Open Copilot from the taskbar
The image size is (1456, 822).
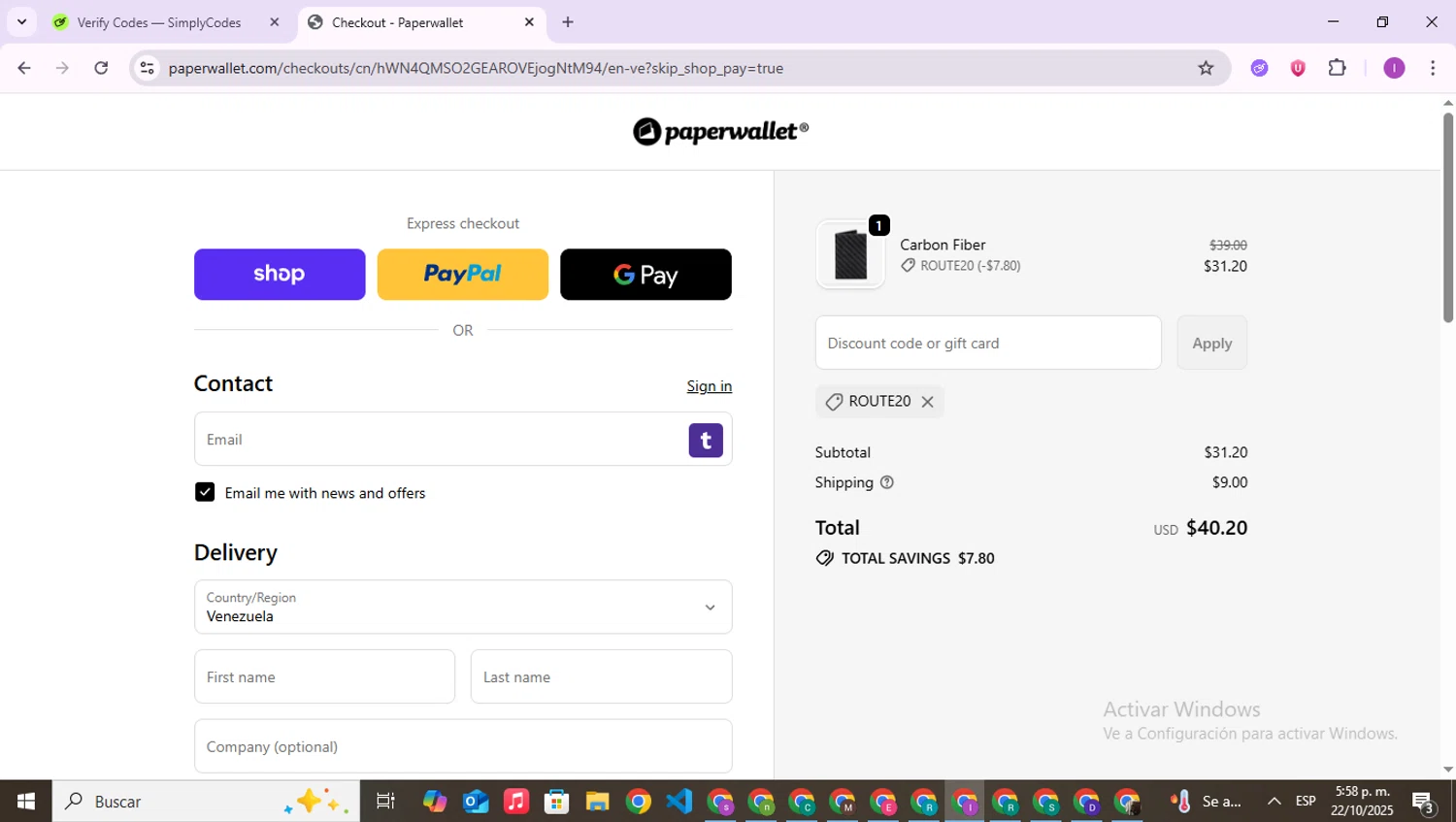pyautogui.click(x=434, y=802)
